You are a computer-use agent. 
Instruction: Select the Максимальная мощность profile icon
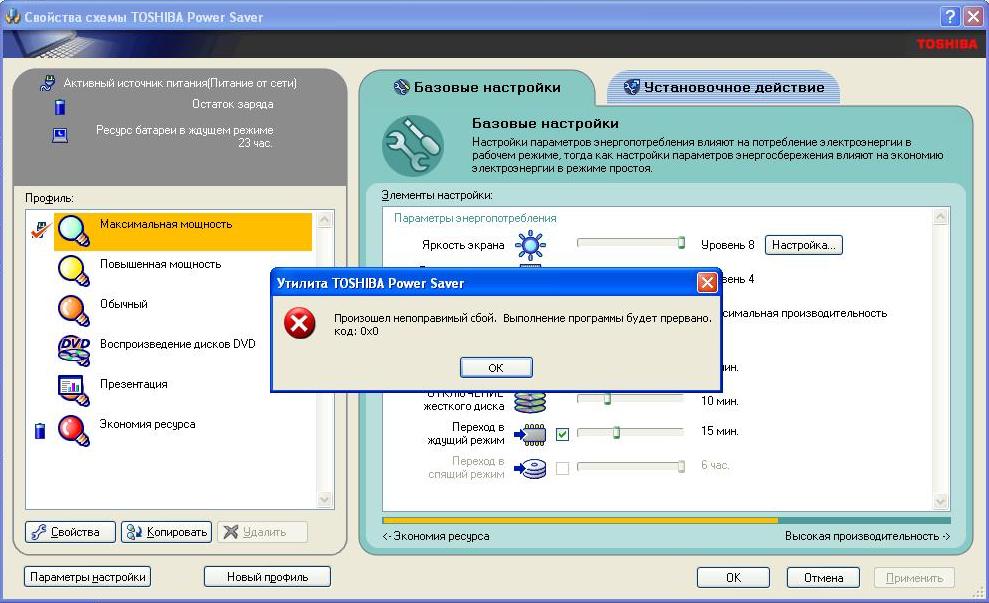(x=74, y=230)
